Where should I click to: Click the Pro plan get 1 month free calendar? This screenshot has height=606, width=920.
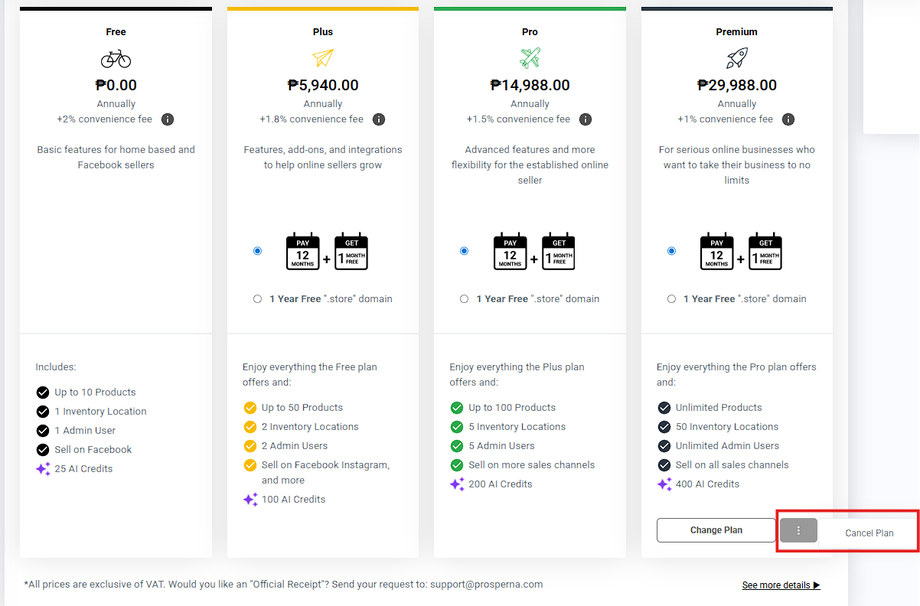(x=558, y=252)
